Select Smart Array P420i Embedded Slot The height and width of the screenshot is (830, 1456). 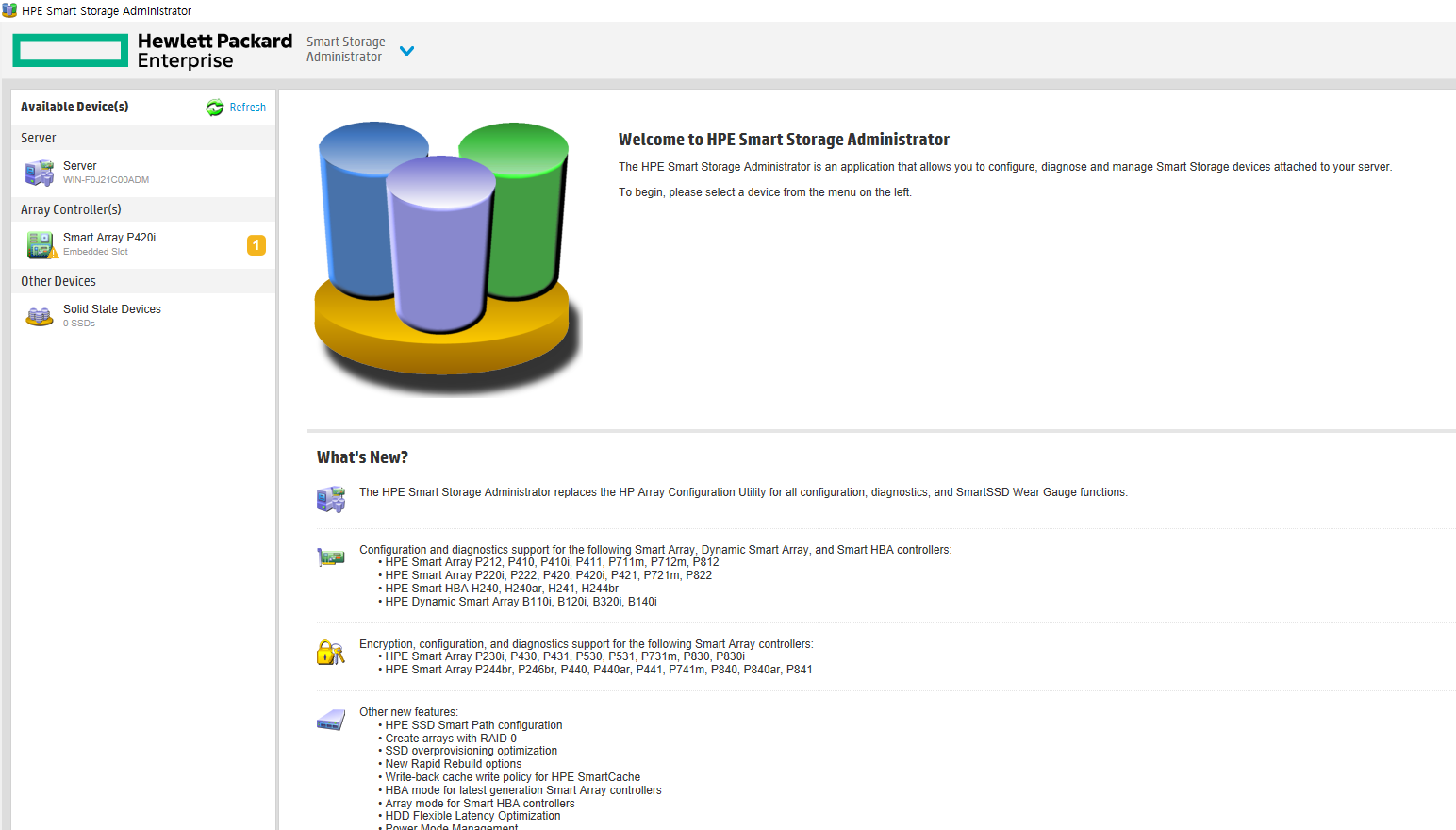[x=143, y=244]
